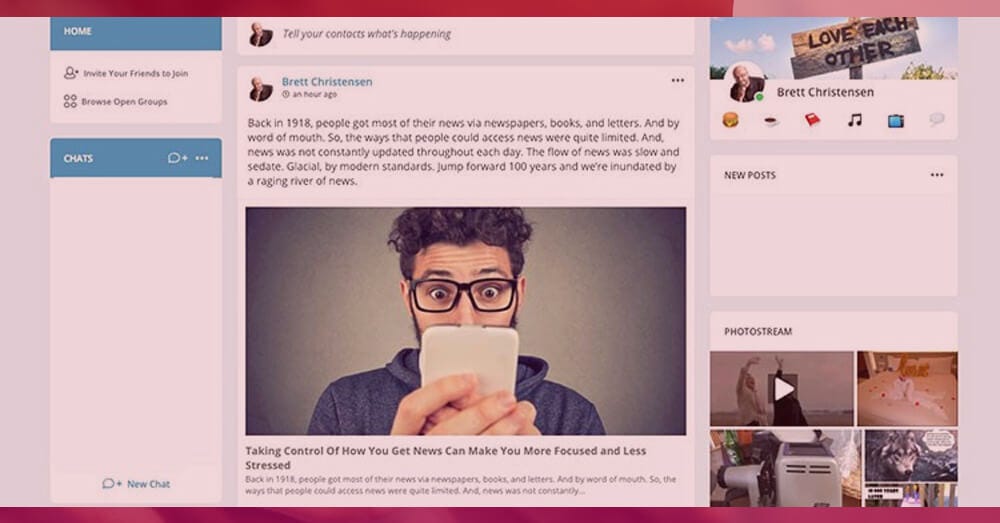The height and width of the screenshot is (523, 1000).
Task: Expand the NEW POSTS three-dots menu
Action: [936, 175]
